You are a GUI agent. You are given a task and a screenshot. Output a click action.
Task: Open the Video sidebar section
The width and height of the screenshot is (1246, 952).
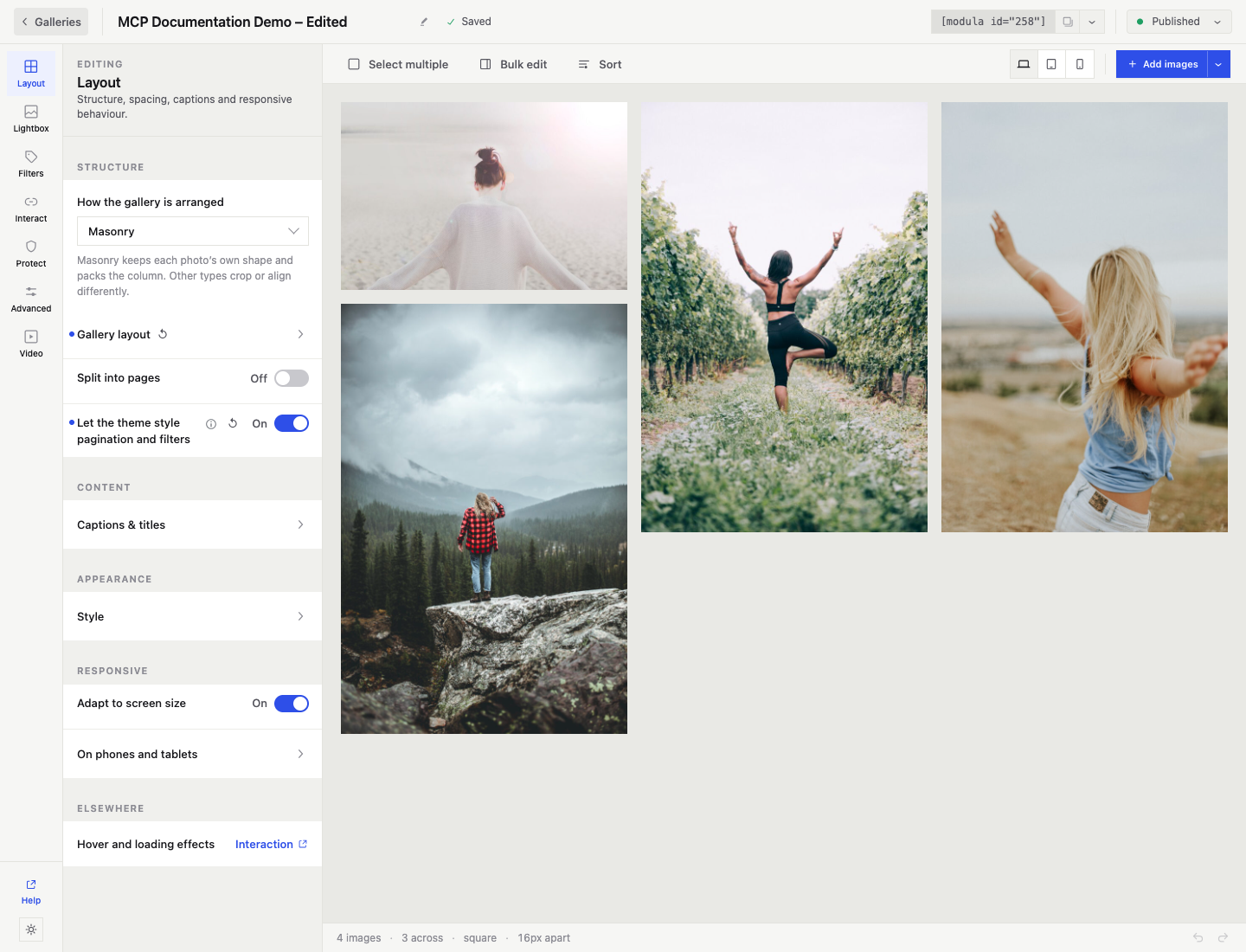31,343
